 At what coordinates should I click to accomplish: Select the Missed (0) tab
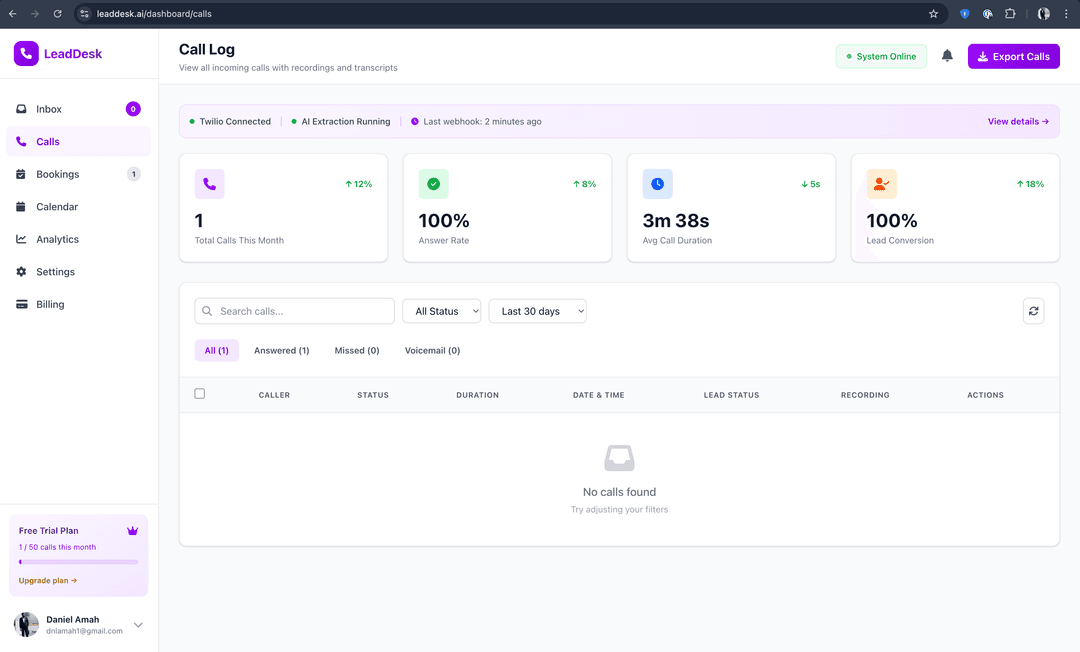[357, 351]
